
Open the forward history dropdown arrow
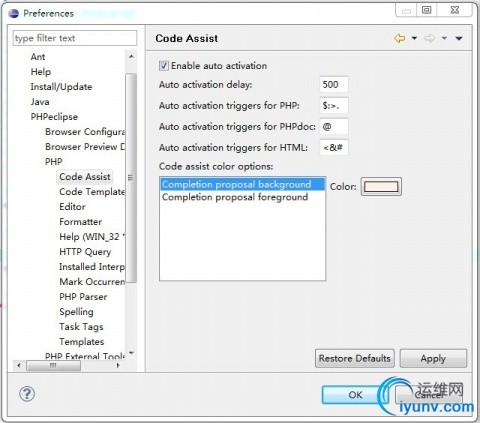click(x=444, y=38)
